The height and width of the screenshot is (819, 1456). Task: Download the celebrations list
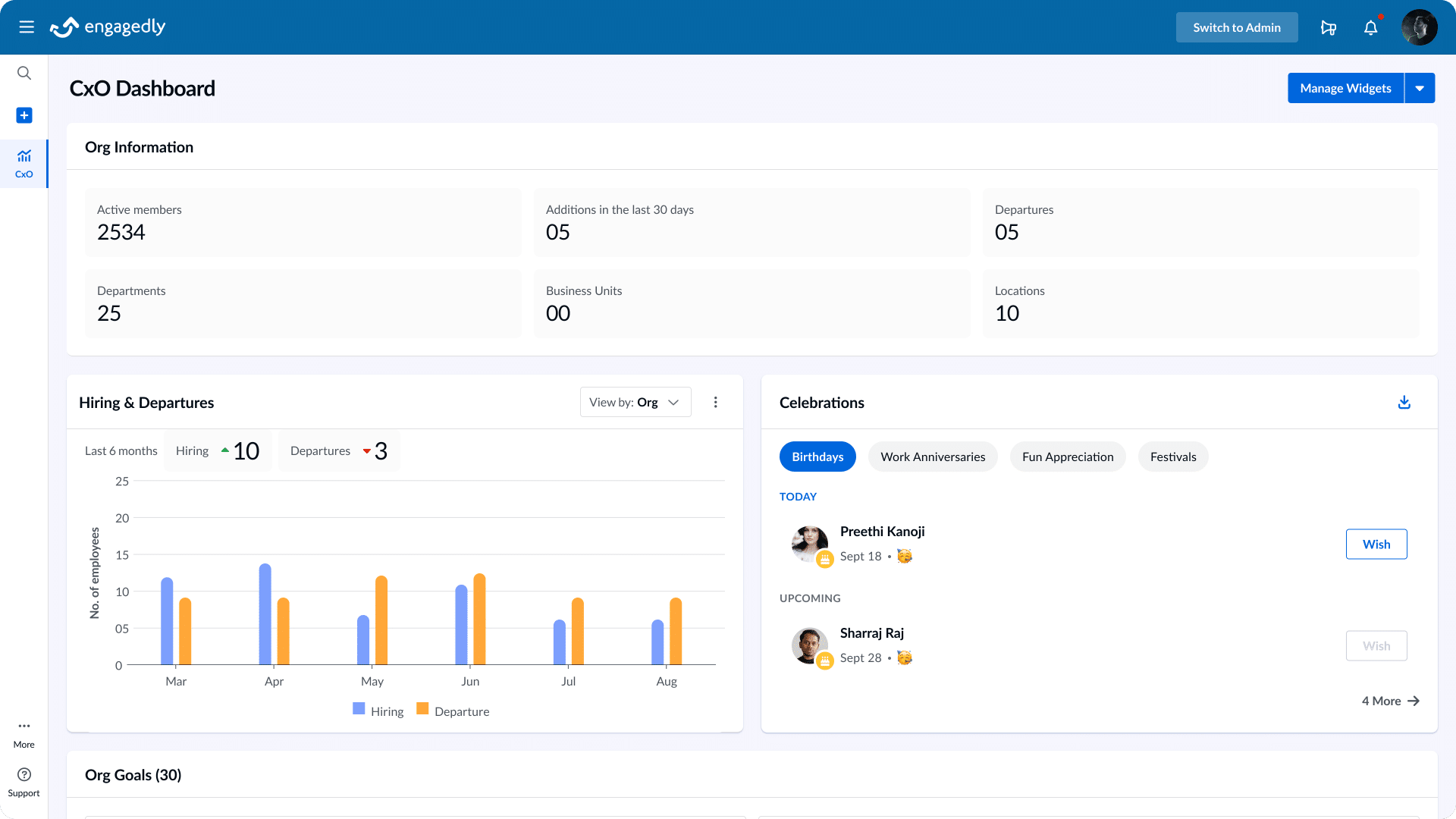point(1404,403)
